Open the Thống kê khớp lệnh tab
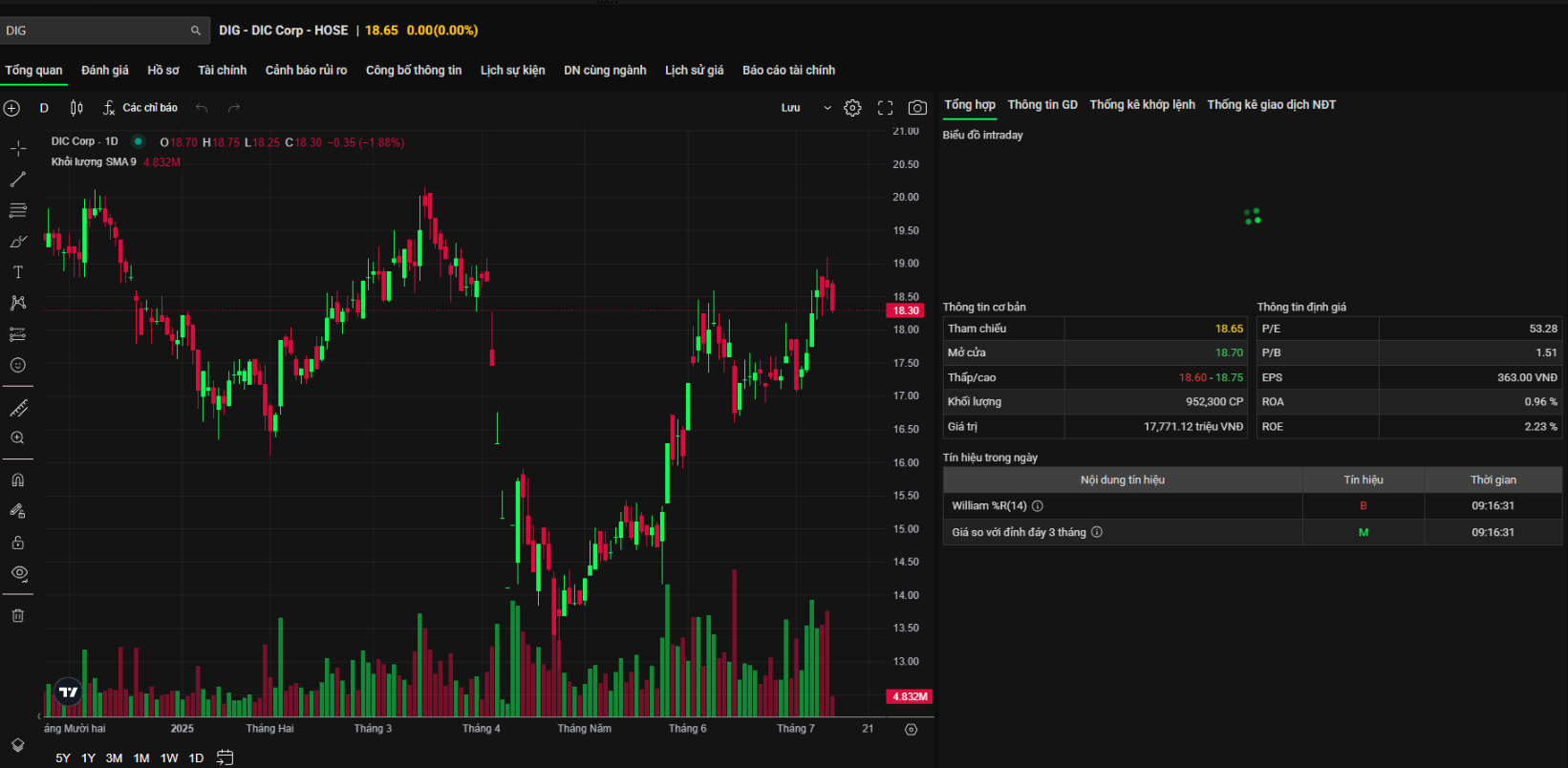The width and height of the screenshot is (1568, 768). [x=1142, y=105]
